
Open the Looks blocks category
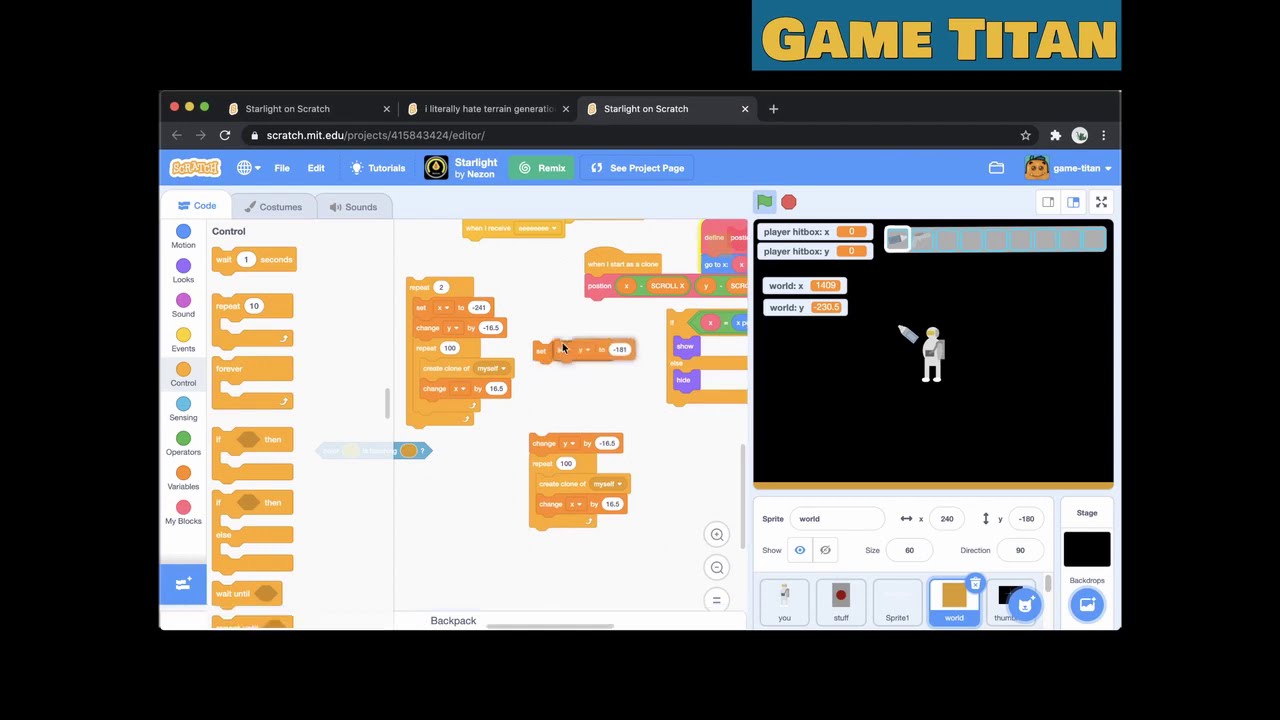point(183,271)
